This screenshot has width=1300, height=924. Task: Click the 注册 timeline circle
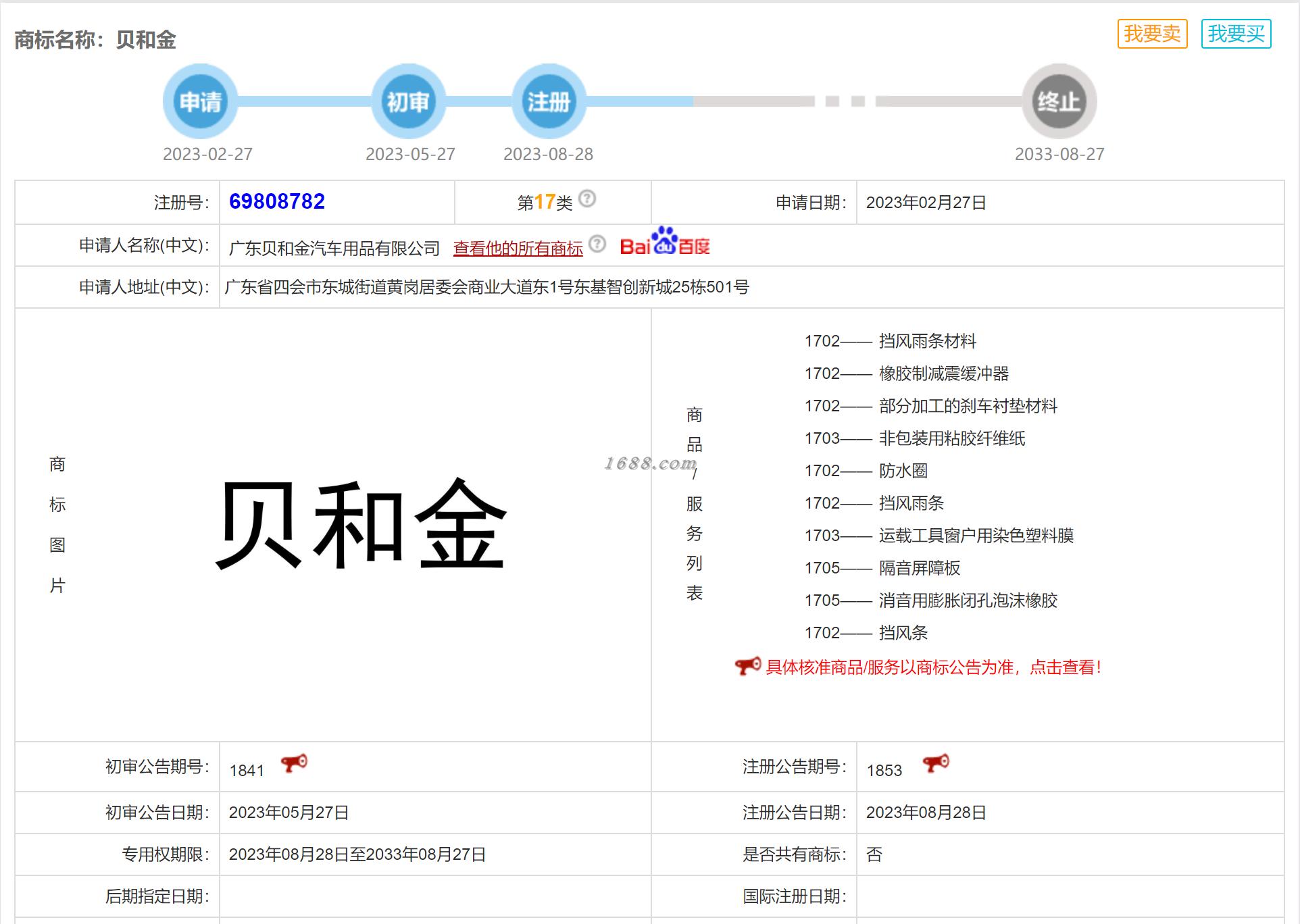[549, 102]
